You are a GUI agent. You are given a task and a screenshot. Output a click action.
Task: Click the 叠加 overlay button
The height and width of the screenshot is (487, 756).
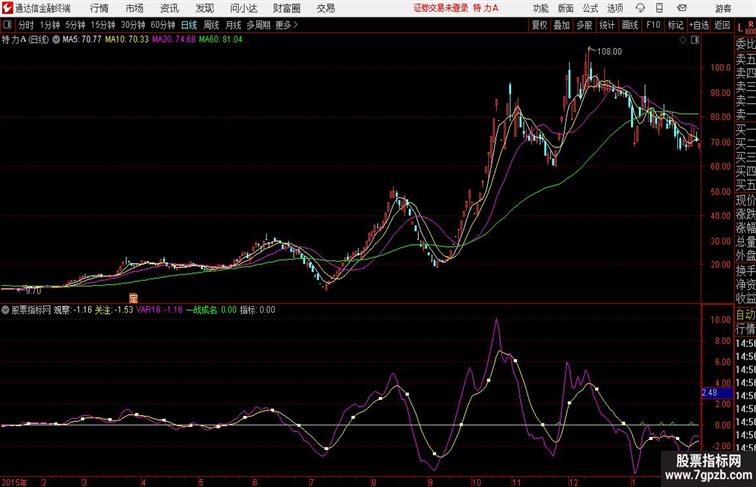(562, 25)
